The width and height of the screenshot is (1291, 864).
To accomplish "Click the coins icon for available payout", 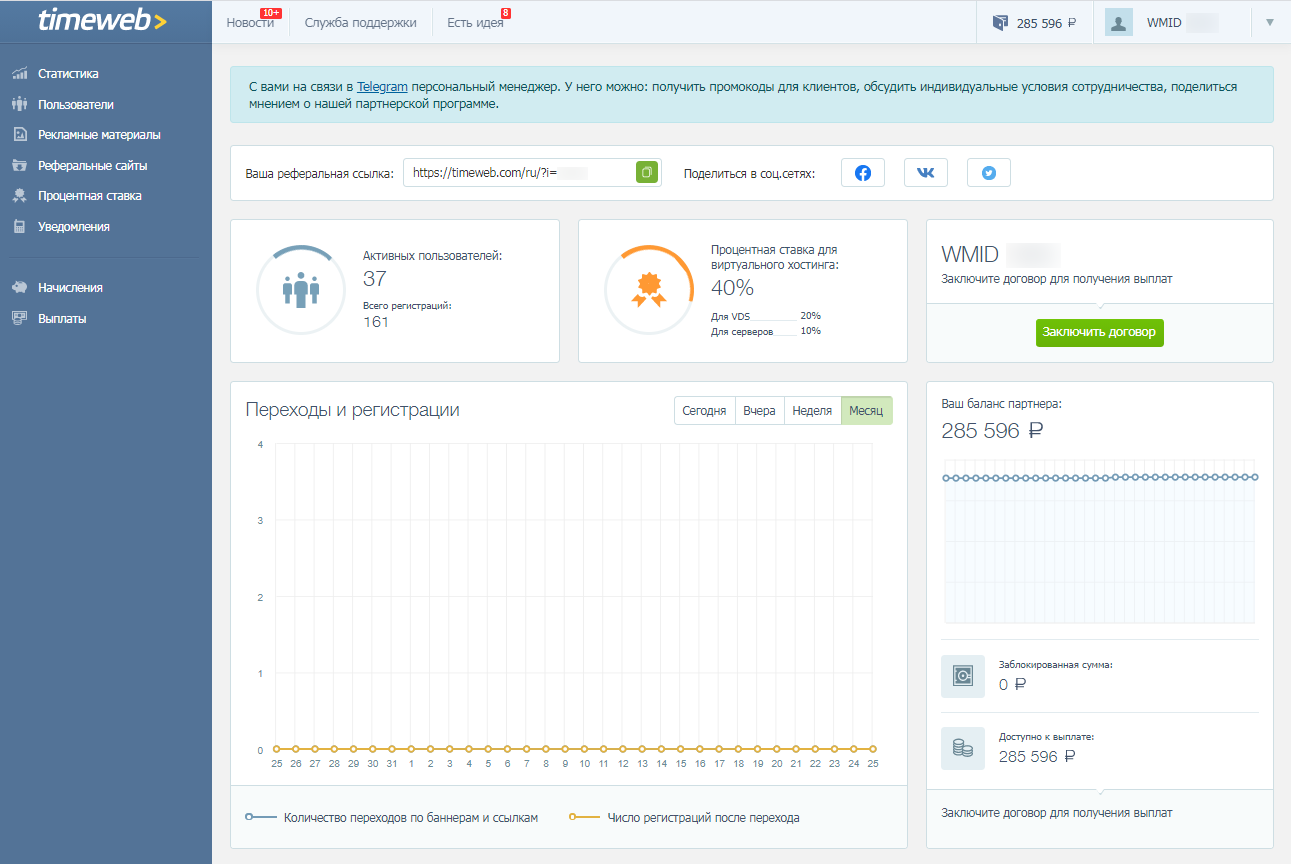I will [962, 748].
